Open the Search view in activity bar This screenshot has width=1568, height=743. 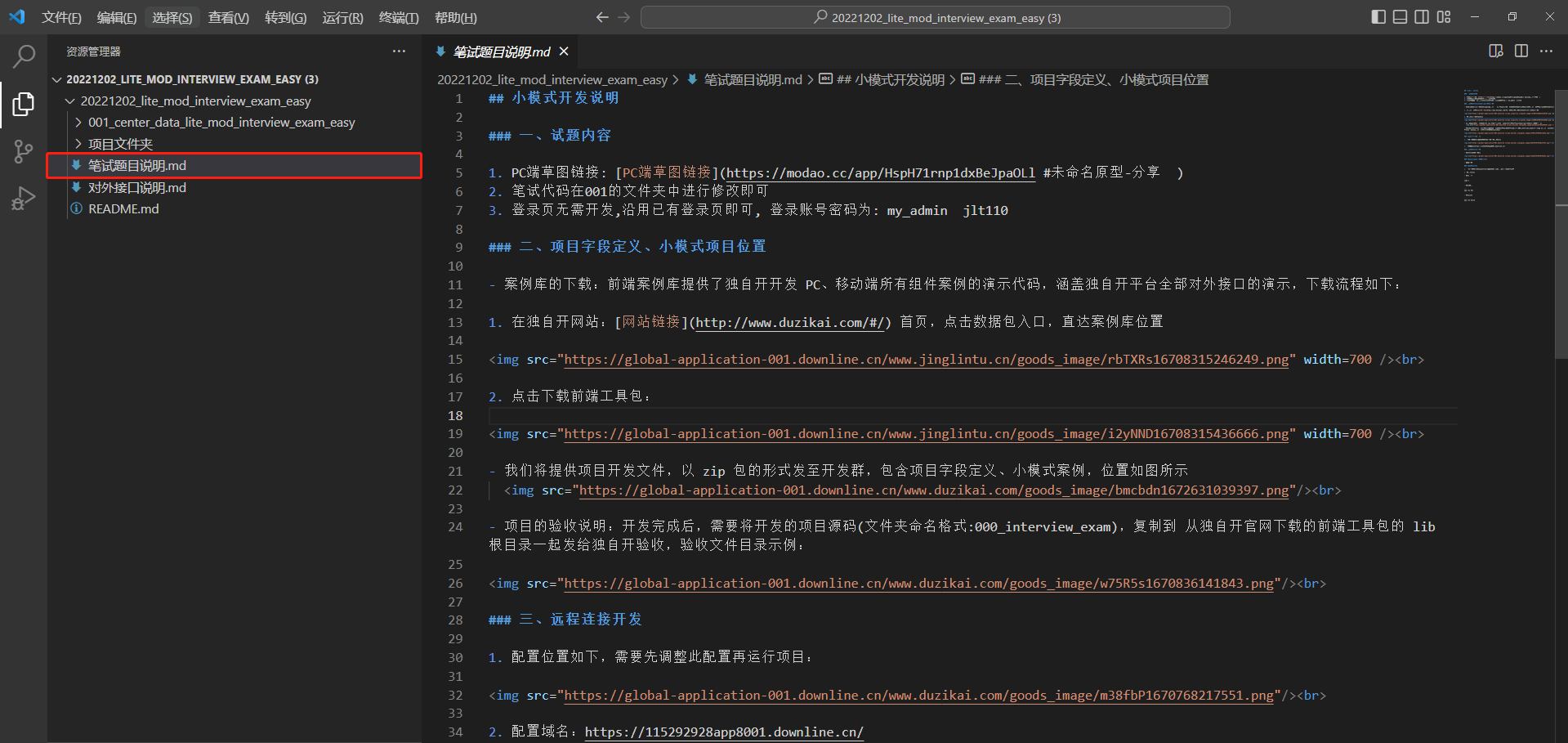coord(24,56)
